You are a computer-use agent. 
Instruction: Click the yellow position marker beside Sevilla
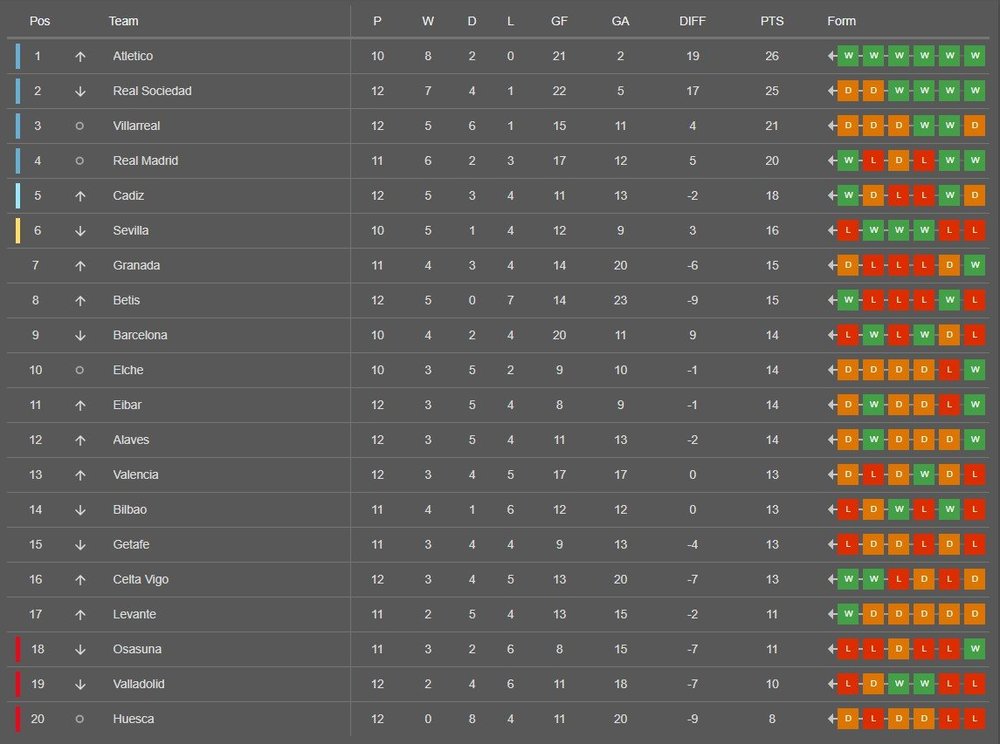click(17, 231)
